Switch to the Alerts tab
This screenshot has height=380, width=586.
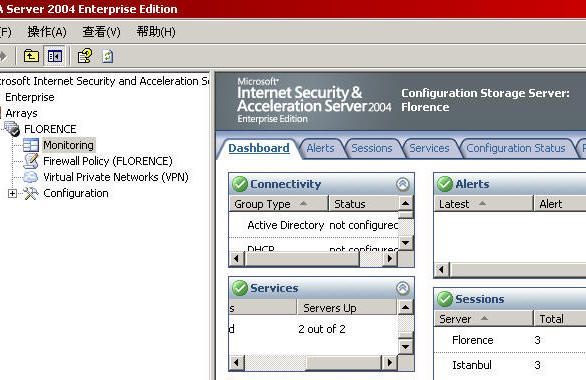320,148
